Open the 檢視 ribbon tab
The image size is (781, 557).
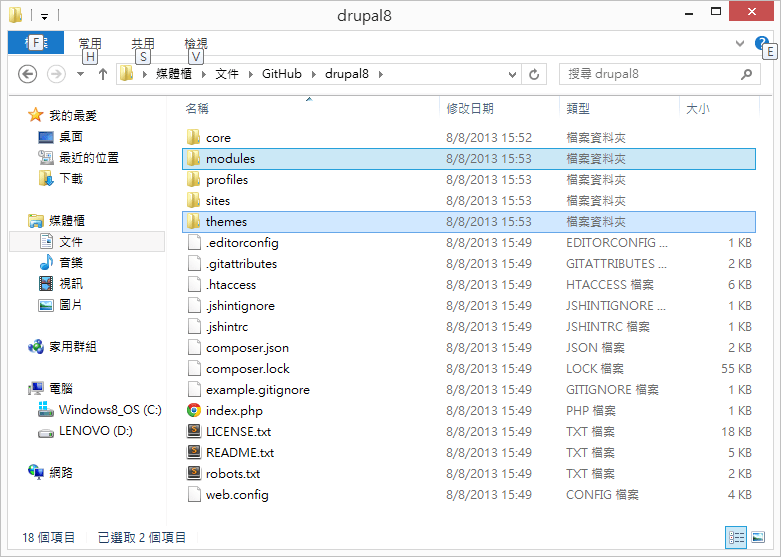(196, 43)
